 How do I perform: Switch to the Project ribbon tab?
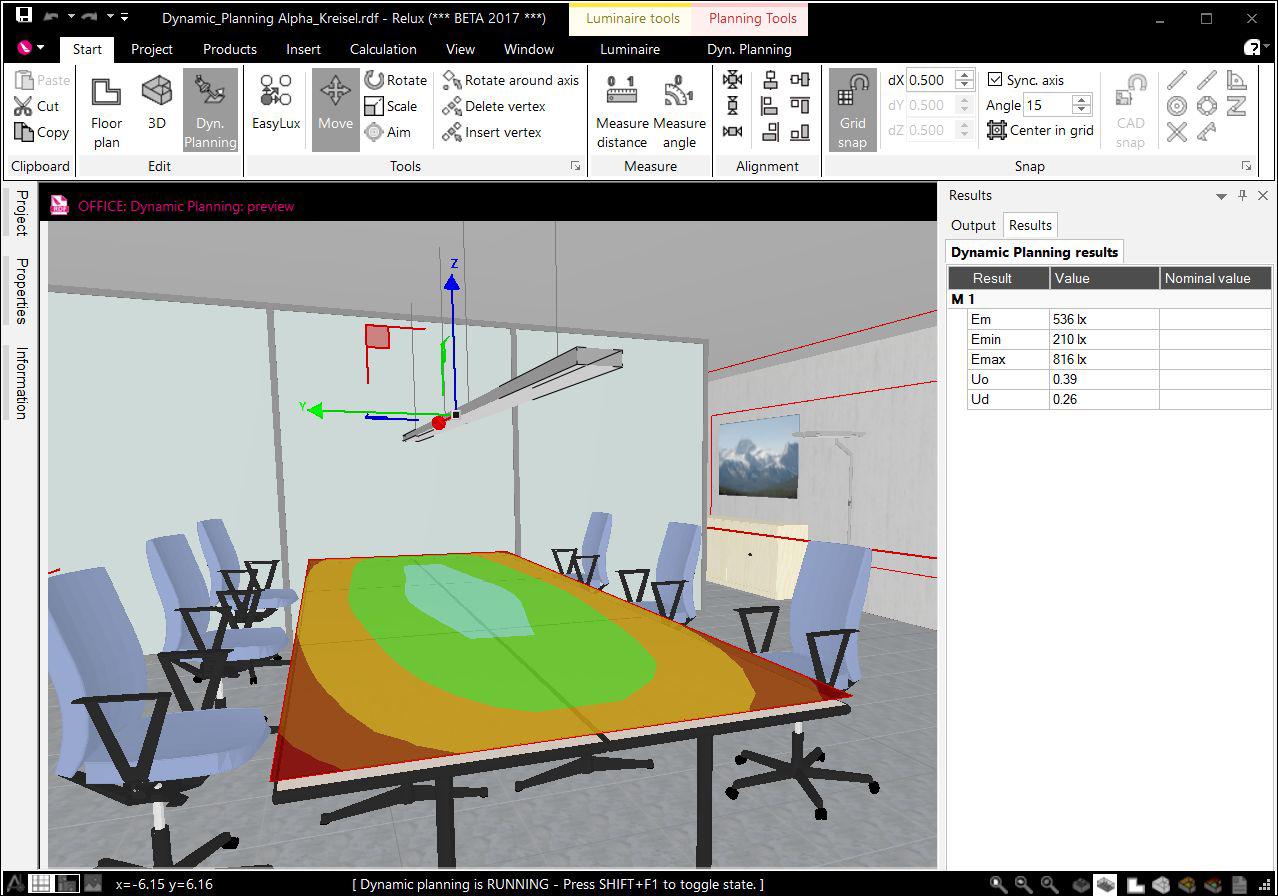[152, 49]
